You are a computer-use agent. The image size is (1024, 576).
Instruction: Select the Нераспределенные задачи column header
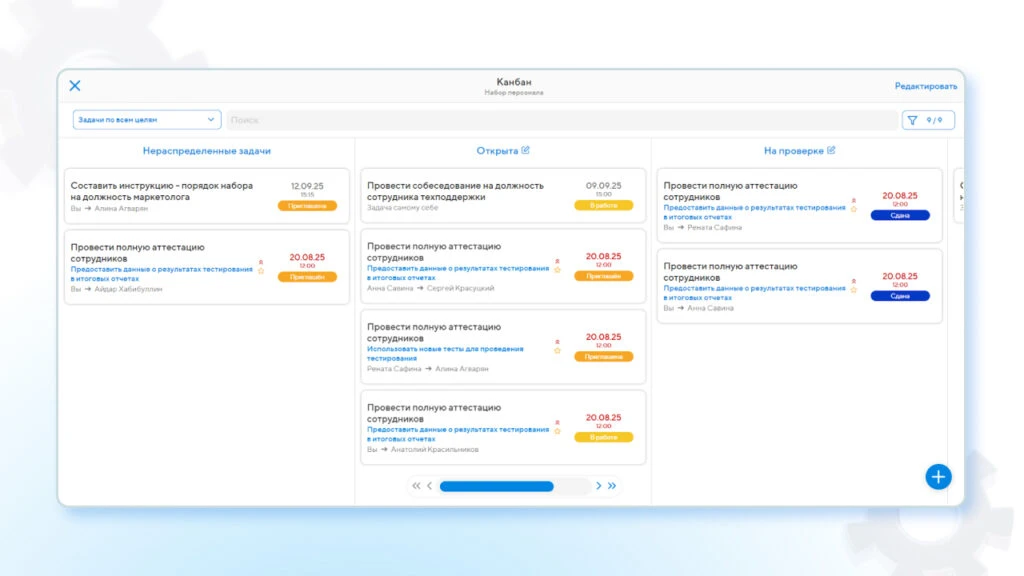click(x=206, y=151)
